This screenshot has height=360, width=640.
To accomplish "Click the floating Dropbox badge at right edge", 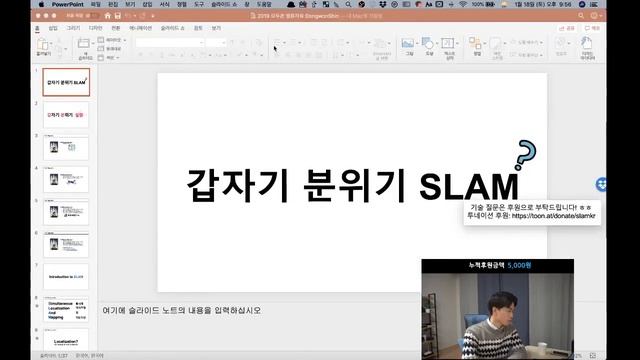I will click(x=601, y=184).
